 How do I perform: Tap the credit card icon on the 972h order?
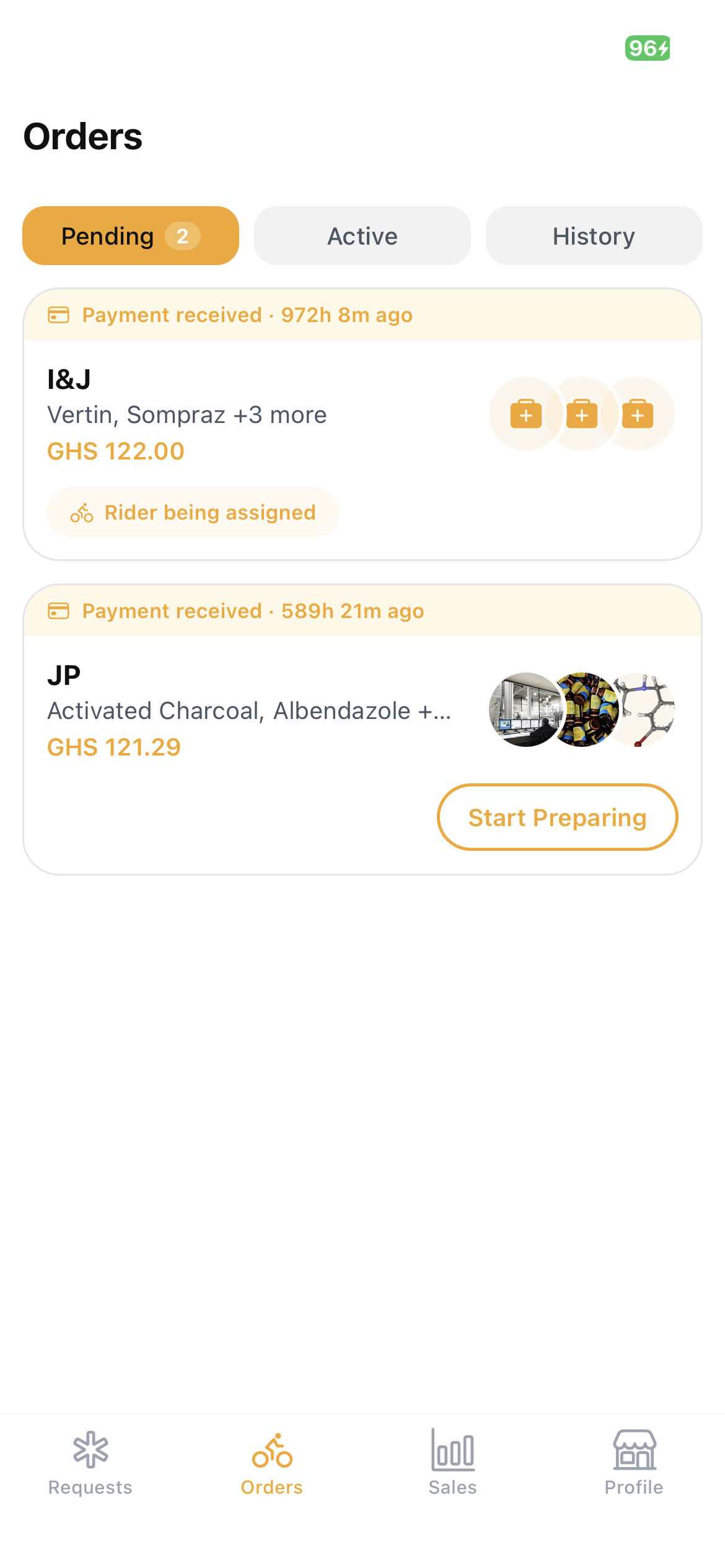[x=59, y=315]
